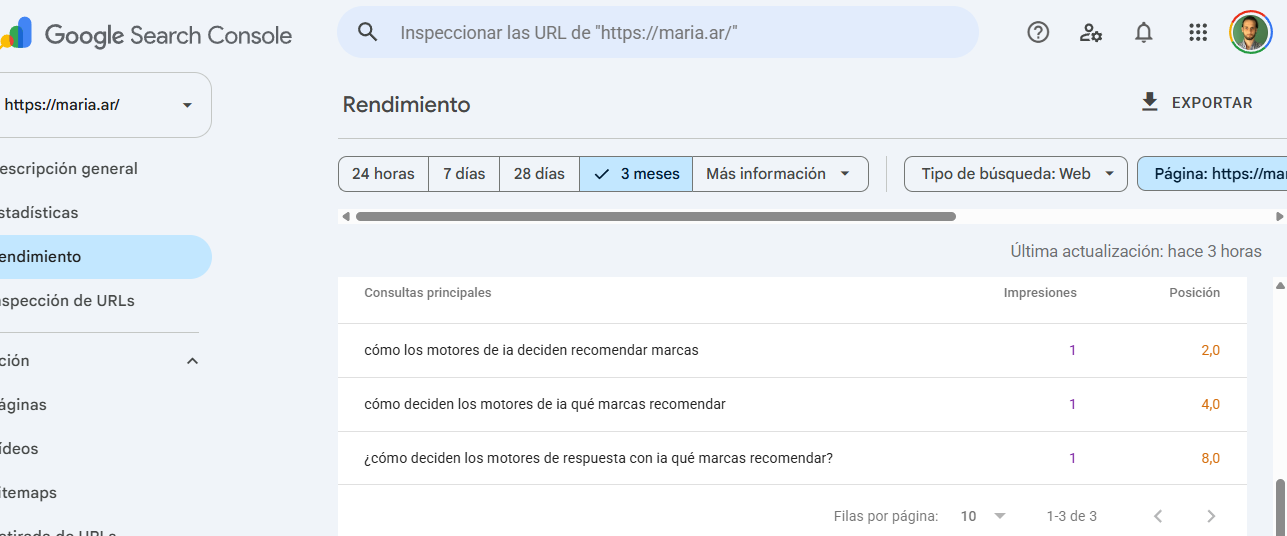Click the horizontal scrollbar left arrow
1287x536 pixels.
click(x=346, y=216)
